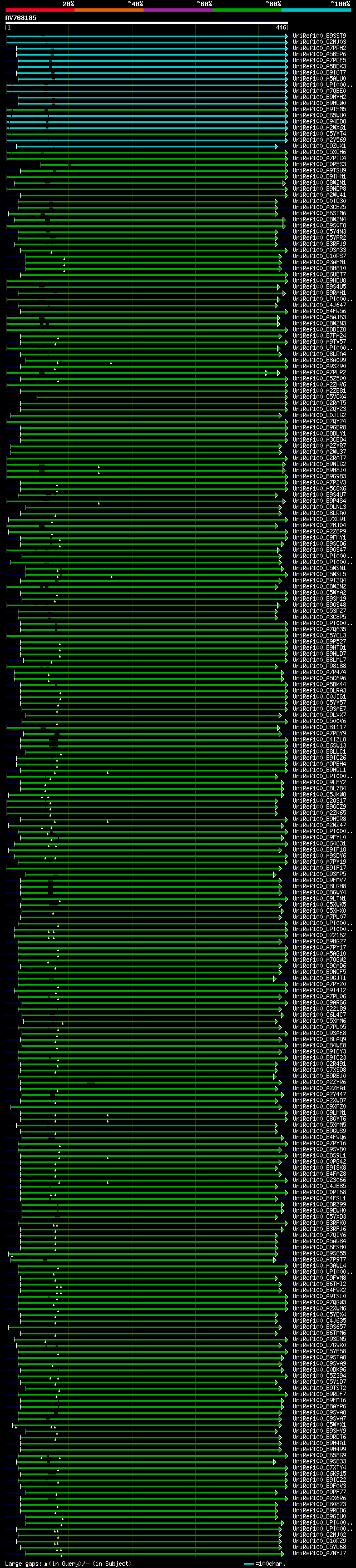Click hit label UniRef100_Q7XTY4
The height and width of the screenshot is (1568, 356).
coord(319,1467)
